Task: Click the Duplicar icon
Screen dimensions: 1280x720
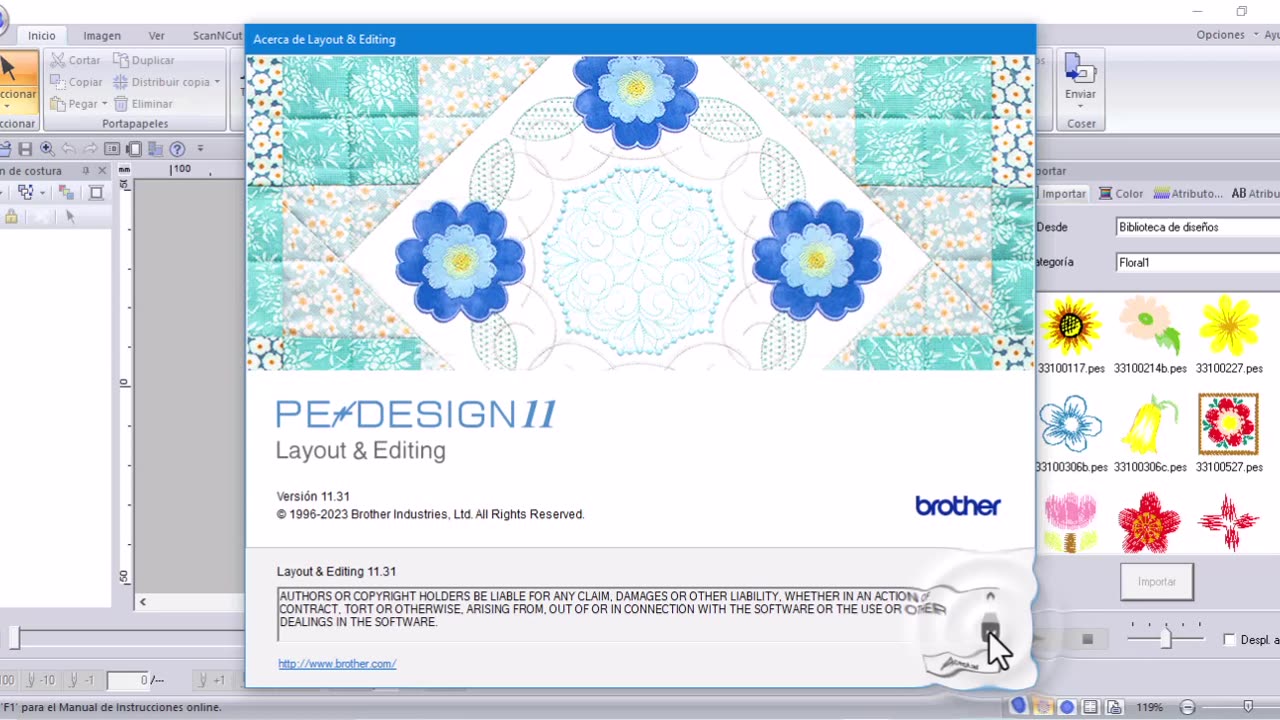Action: (121, 60)
